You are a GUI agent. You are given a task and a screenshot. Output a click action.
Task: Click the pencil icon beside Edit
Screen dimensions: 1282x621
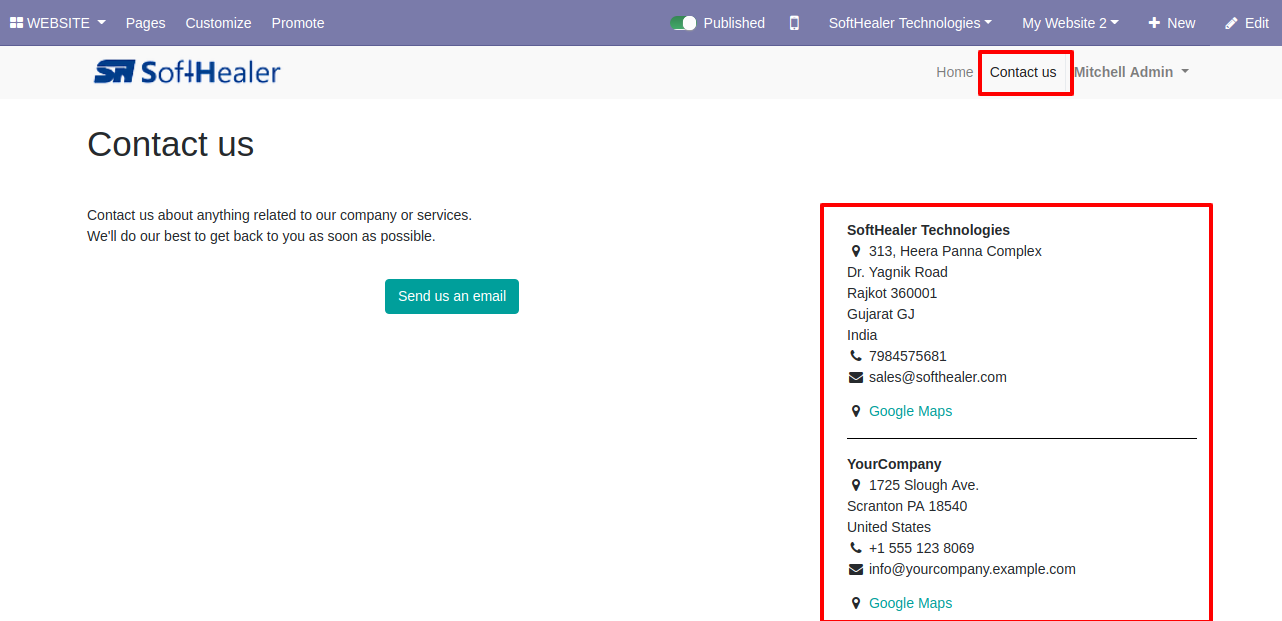(x=1231, y=23)
